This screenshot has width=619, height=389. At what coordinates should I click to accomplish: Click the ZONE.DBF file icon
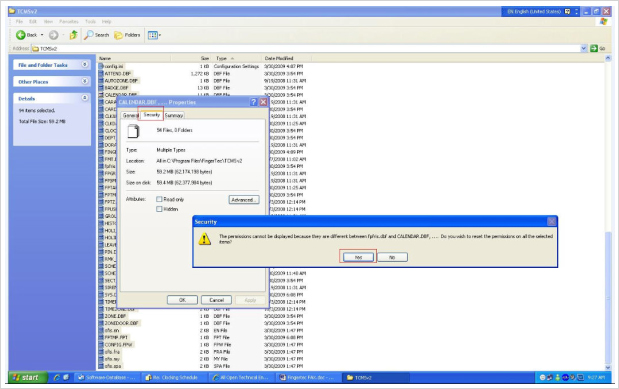101,316
